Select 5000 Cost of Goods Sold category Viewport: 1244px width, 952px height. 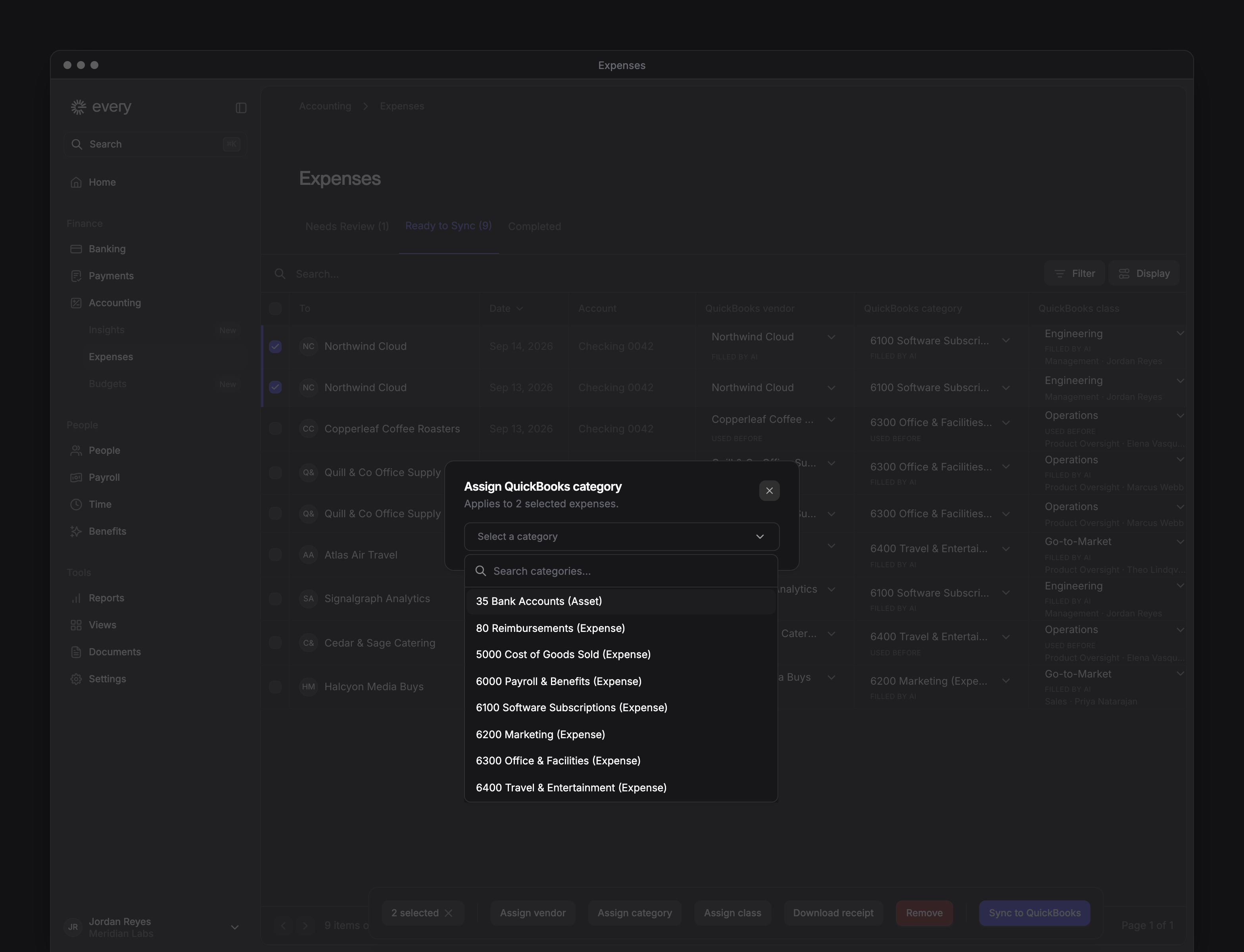[x=621, y=654]
